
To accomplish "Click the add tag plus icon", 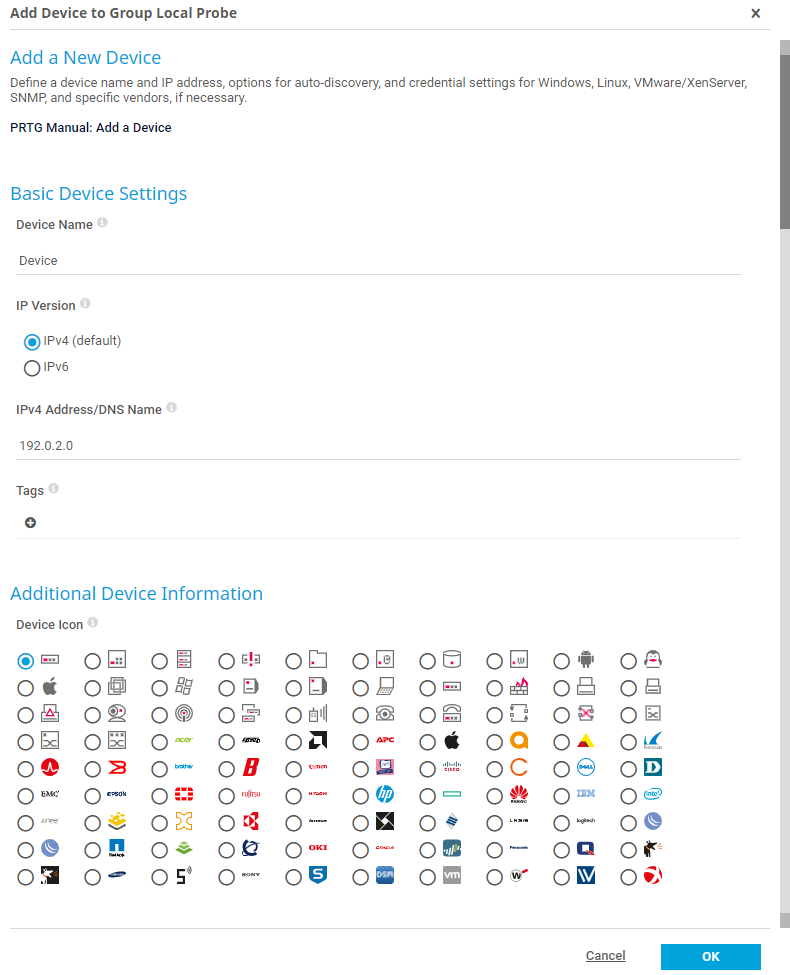I will click(x=30, y=523).
